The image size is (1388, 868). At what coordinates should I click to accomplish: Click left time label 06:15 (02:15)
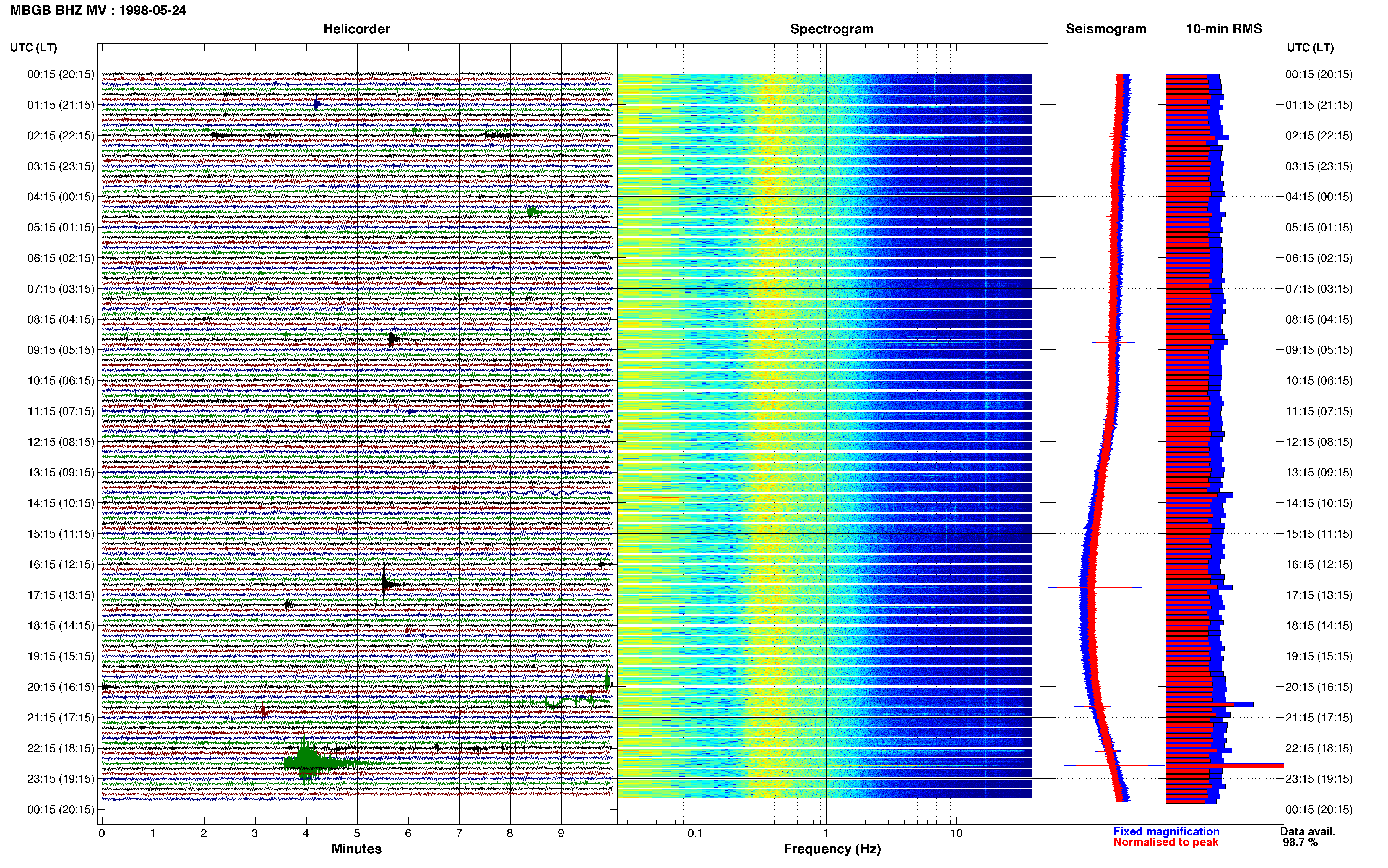click(x=61, y=258)
